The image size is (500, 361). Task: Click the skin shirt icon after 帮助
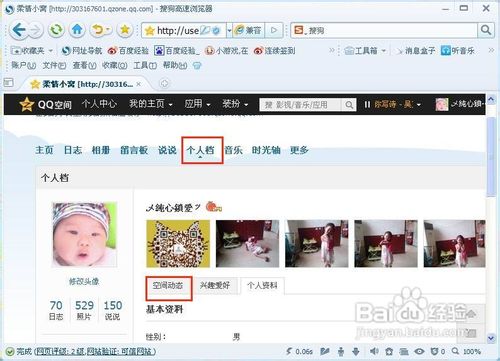197,66
